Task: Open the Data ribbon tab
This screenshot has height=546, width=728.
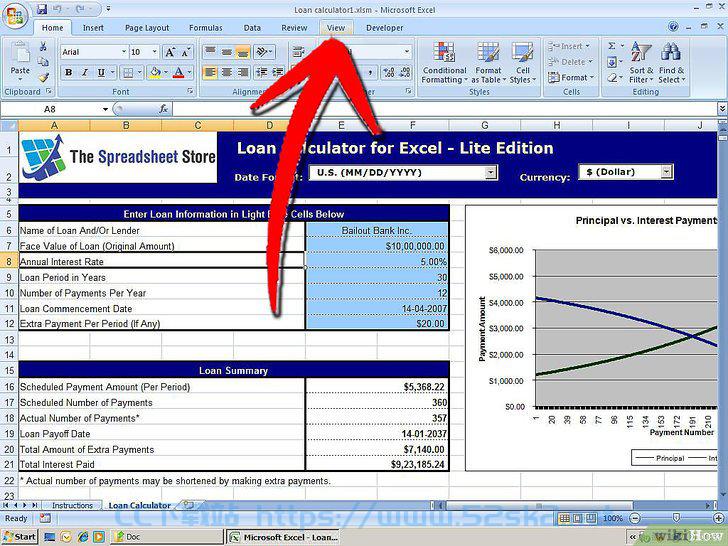Action: click(x=252, y=28)
